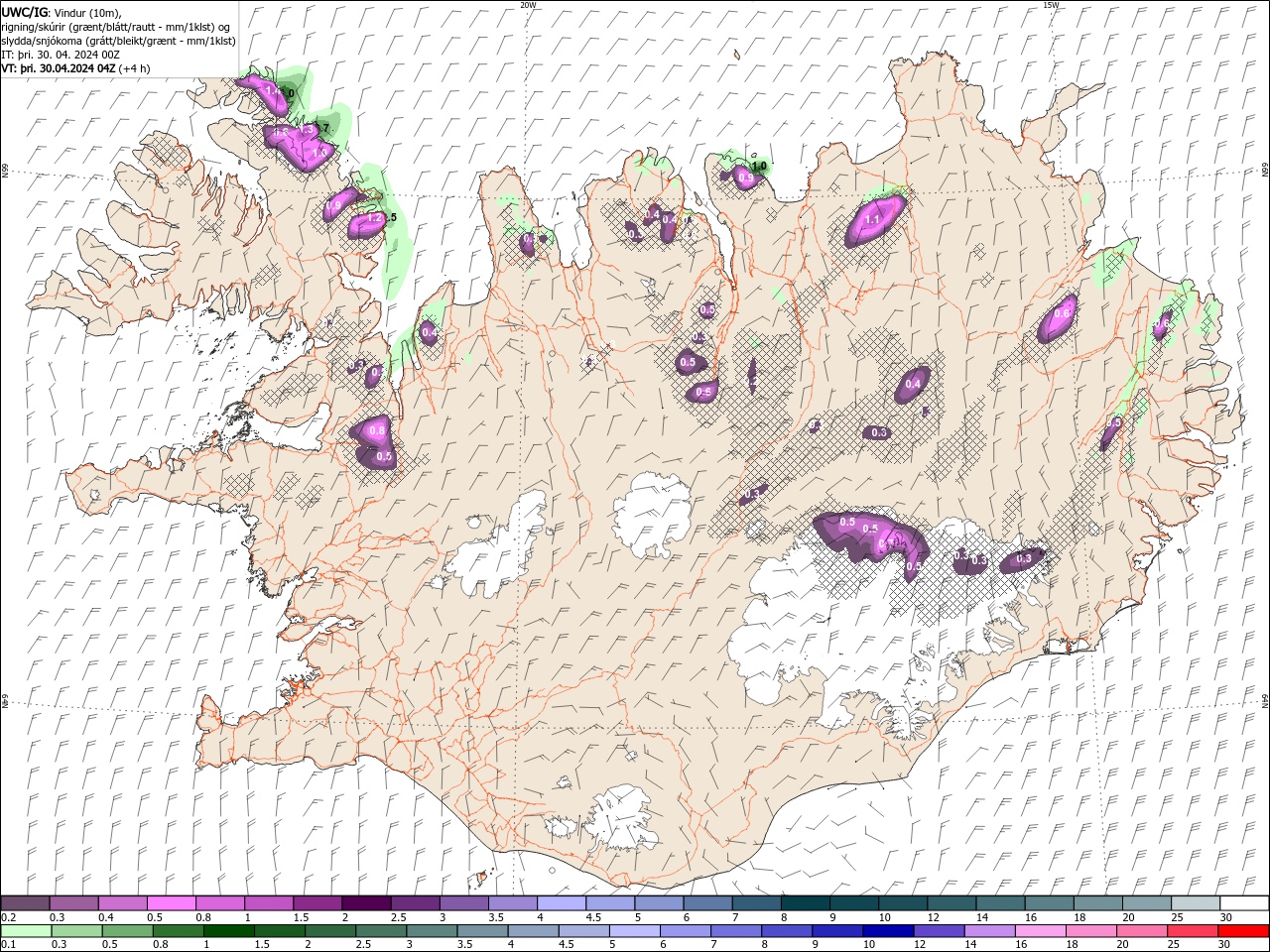This screenshot has height=952, width=1270.
Task: Click the '1.2' value near the northwest coast
Action: coord(374,218)
